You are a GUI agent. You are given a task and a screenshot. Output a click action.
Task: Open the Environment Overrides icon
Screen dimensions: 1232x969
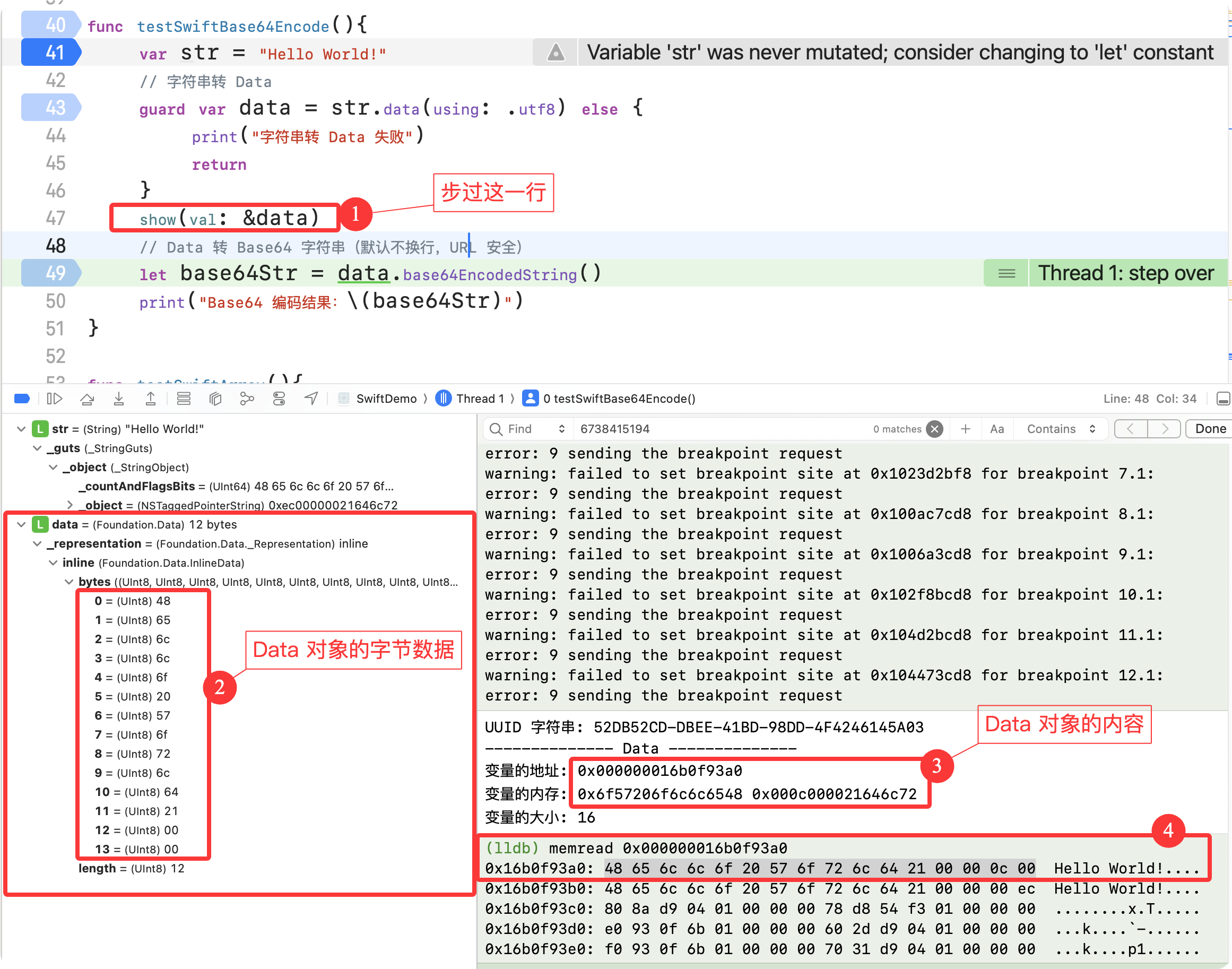[x=279, y=399]
